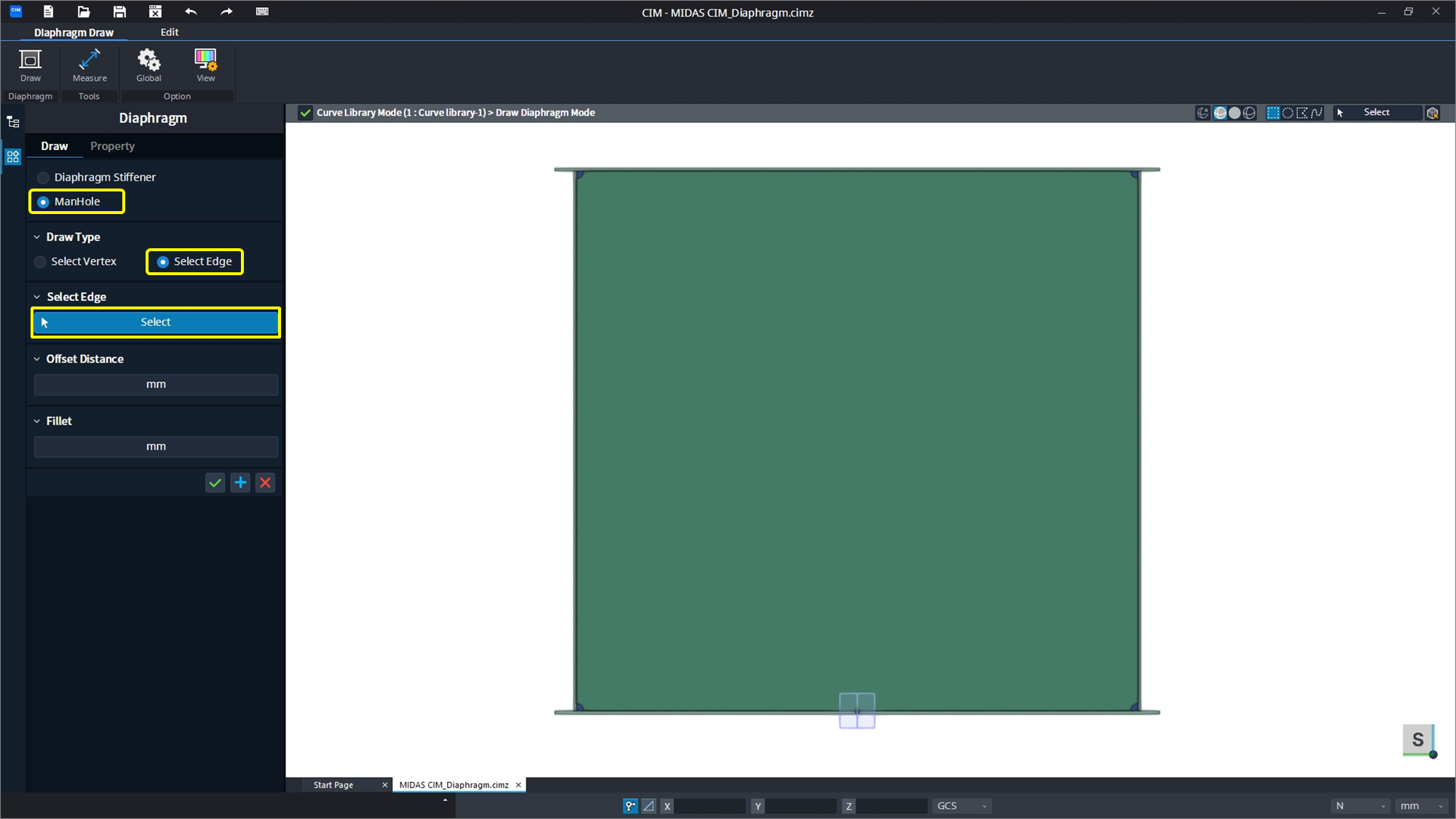This screenshot has width=1456, height=819.
Task: Create a new file with the document icon
Action: 48,12
